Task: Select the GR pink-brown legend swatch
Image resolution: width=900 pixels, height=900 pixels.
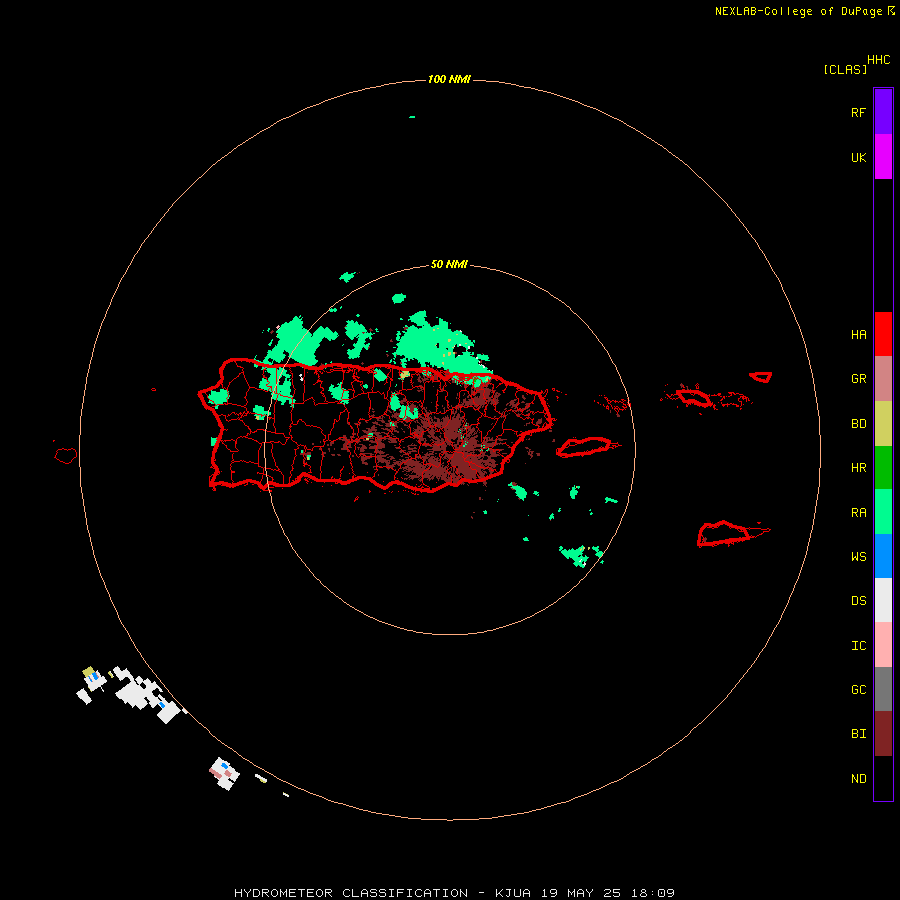Action: tap(883, 379)
